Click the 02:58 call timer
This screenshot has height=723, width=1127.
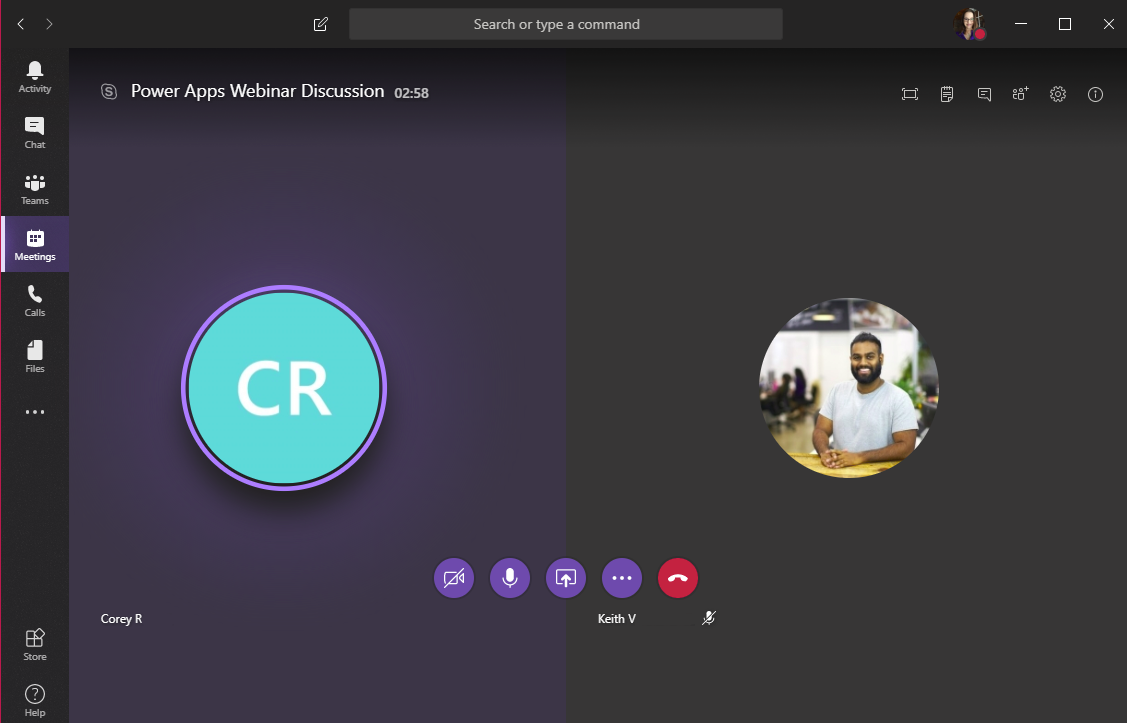(x=411, y=93)
